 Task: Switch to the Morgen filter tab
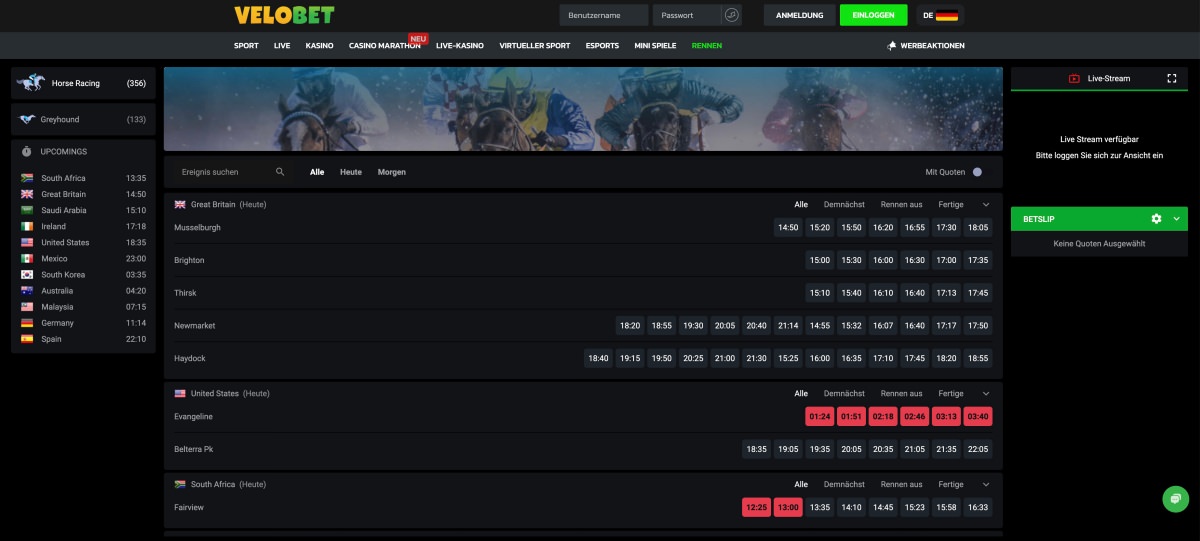tap(391, 172)
